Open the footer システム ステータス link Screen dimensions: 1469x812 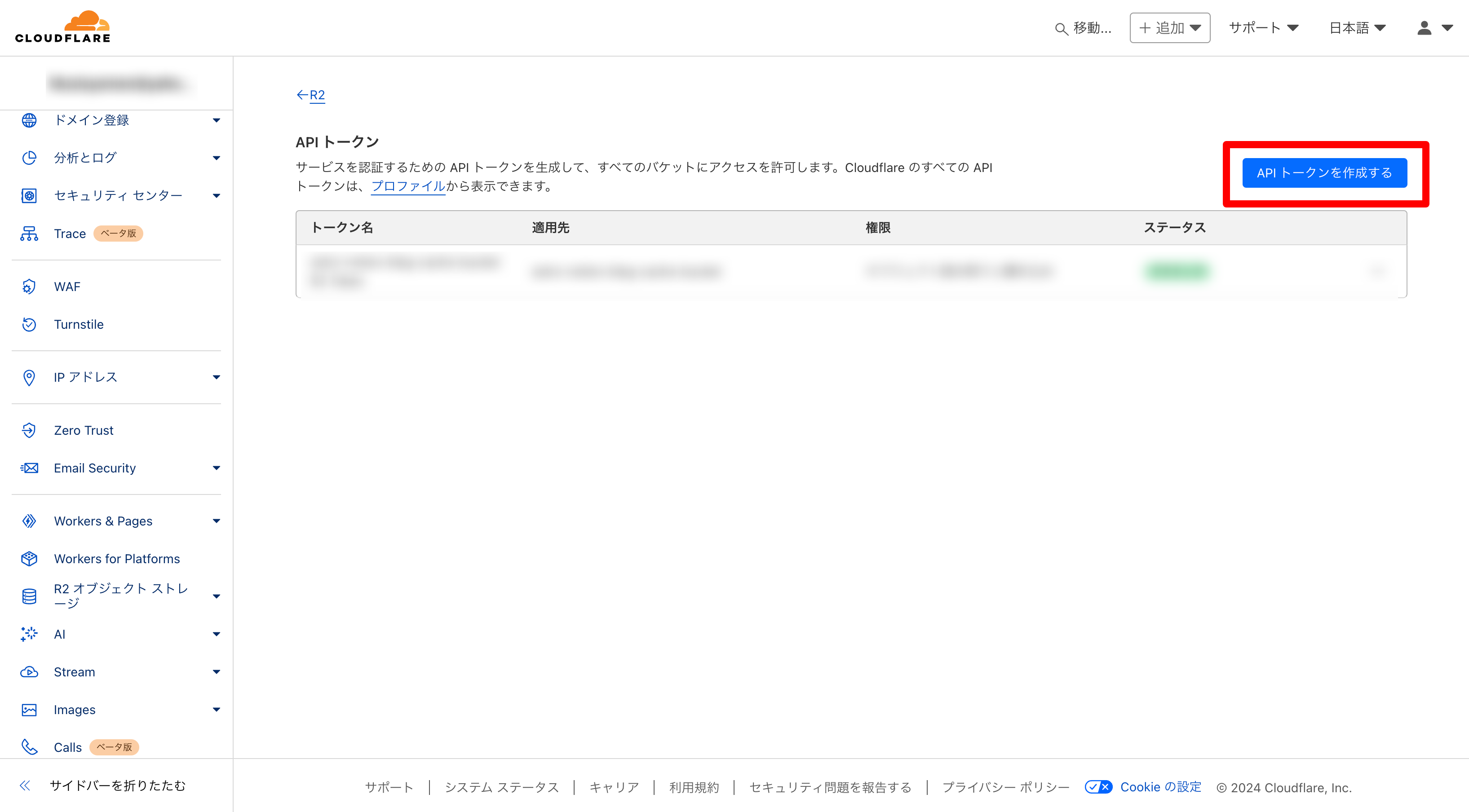(x=501, y=787)
